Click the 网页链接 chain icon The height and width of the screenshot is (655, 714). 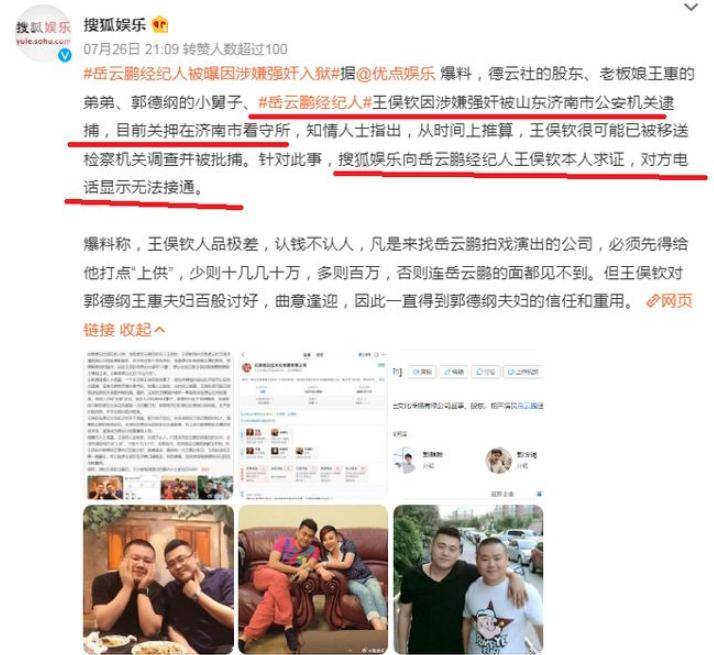coord(653,301)
